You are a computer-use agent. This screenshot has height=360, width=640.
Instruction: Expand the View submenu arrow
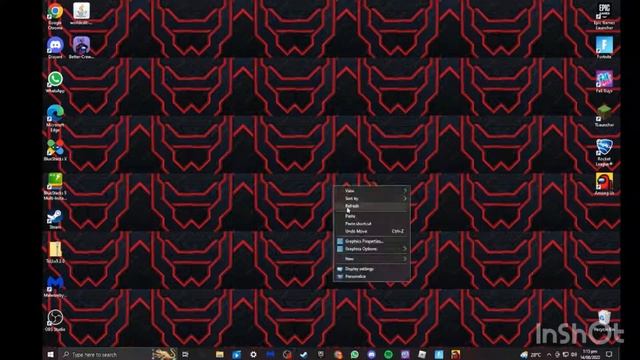(405, 191)
